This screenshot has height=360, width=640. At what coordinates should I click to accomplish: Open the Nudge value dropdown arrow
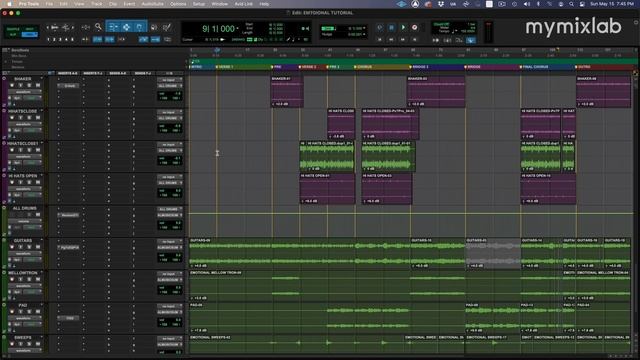[364, 34]
